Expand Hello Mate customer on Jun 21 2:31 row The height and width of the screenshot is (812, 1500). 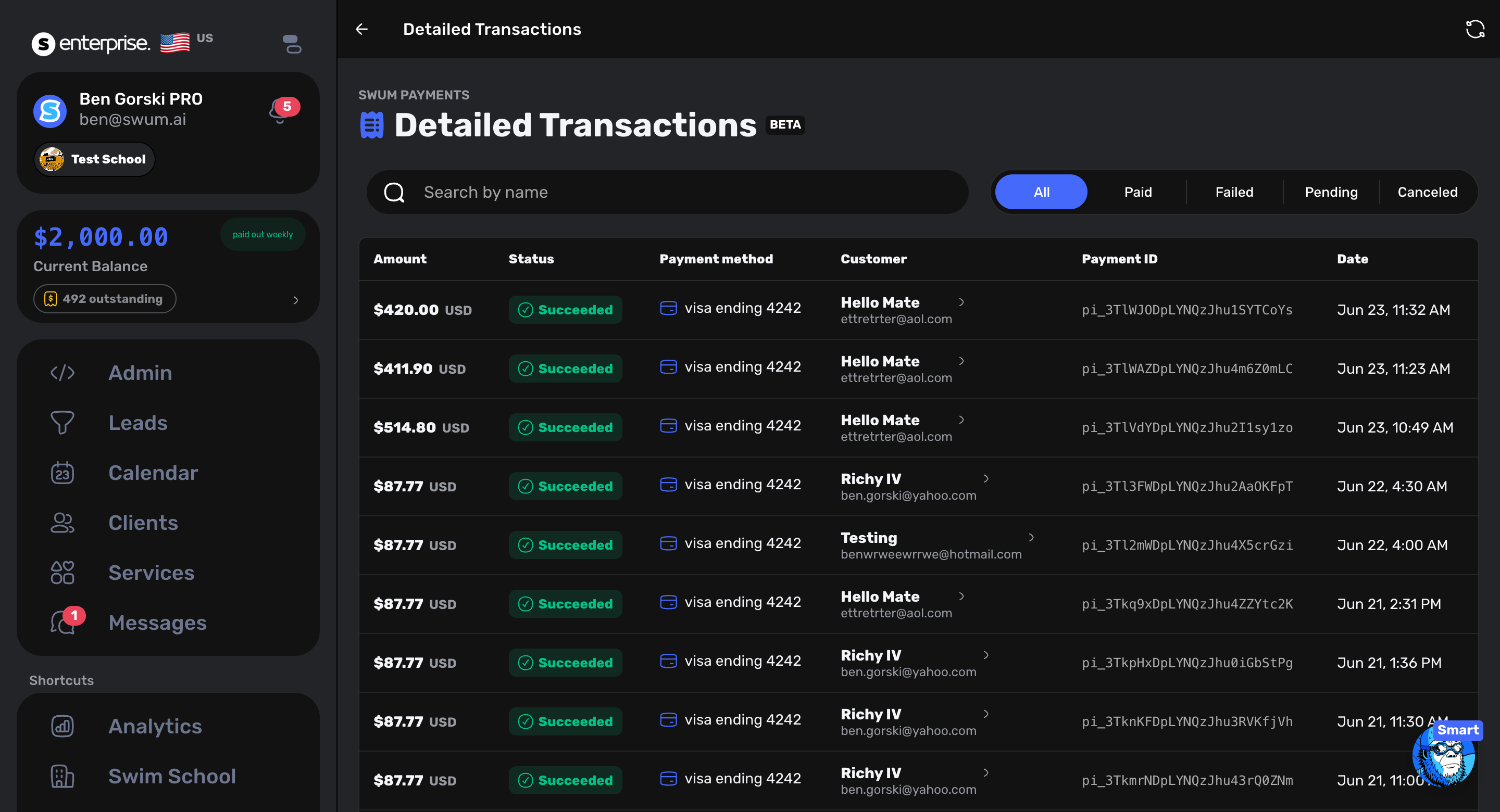tap(961, 596)
